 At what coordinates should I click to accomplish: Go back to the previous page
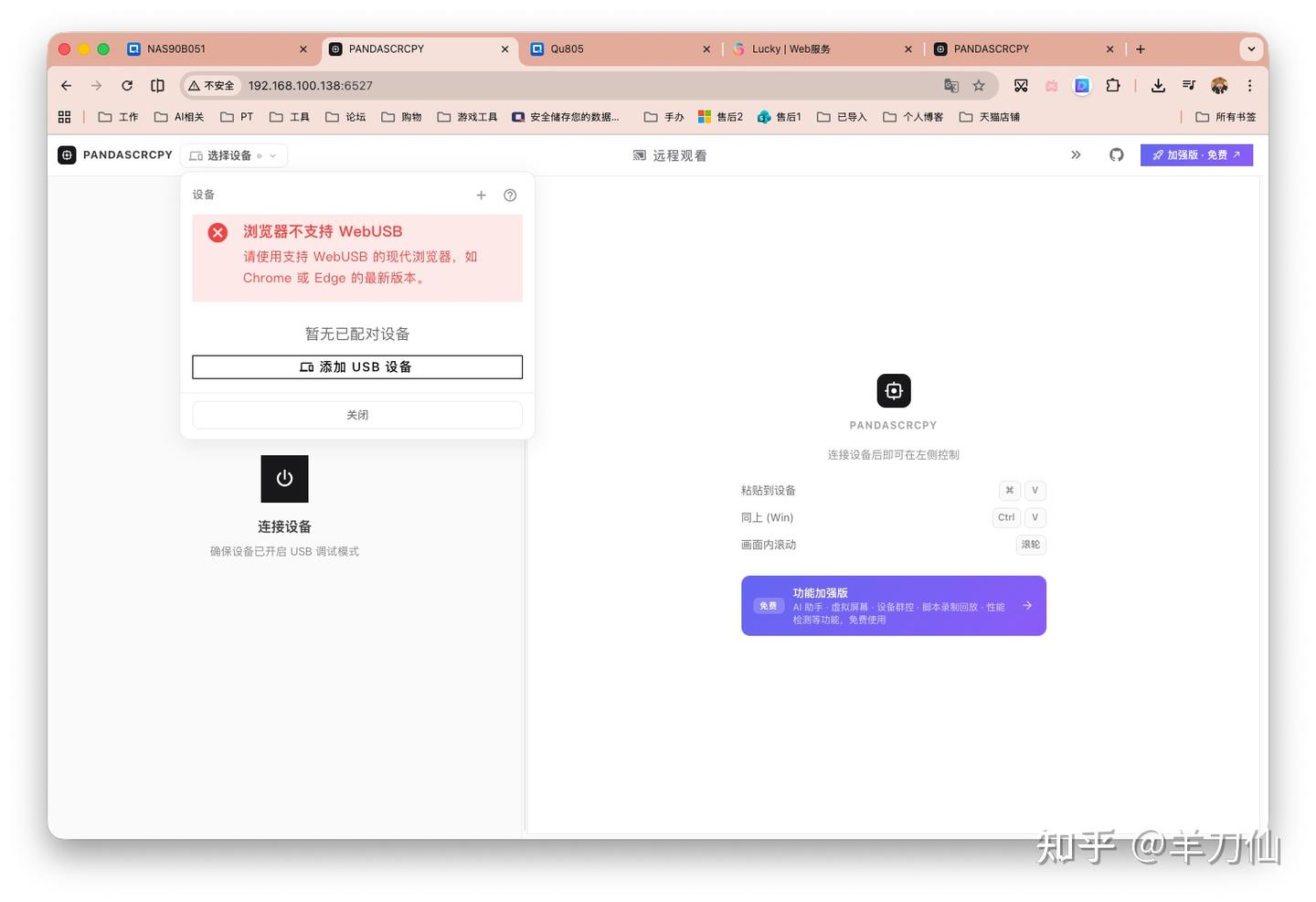tap(66, 86)
